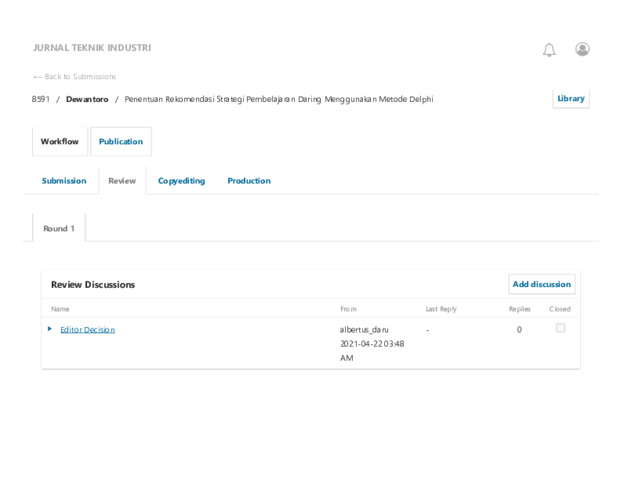Go to the Copyediting stage tab
The height and width of the screenshot is (480, 621).
click(x=181, y=181)
